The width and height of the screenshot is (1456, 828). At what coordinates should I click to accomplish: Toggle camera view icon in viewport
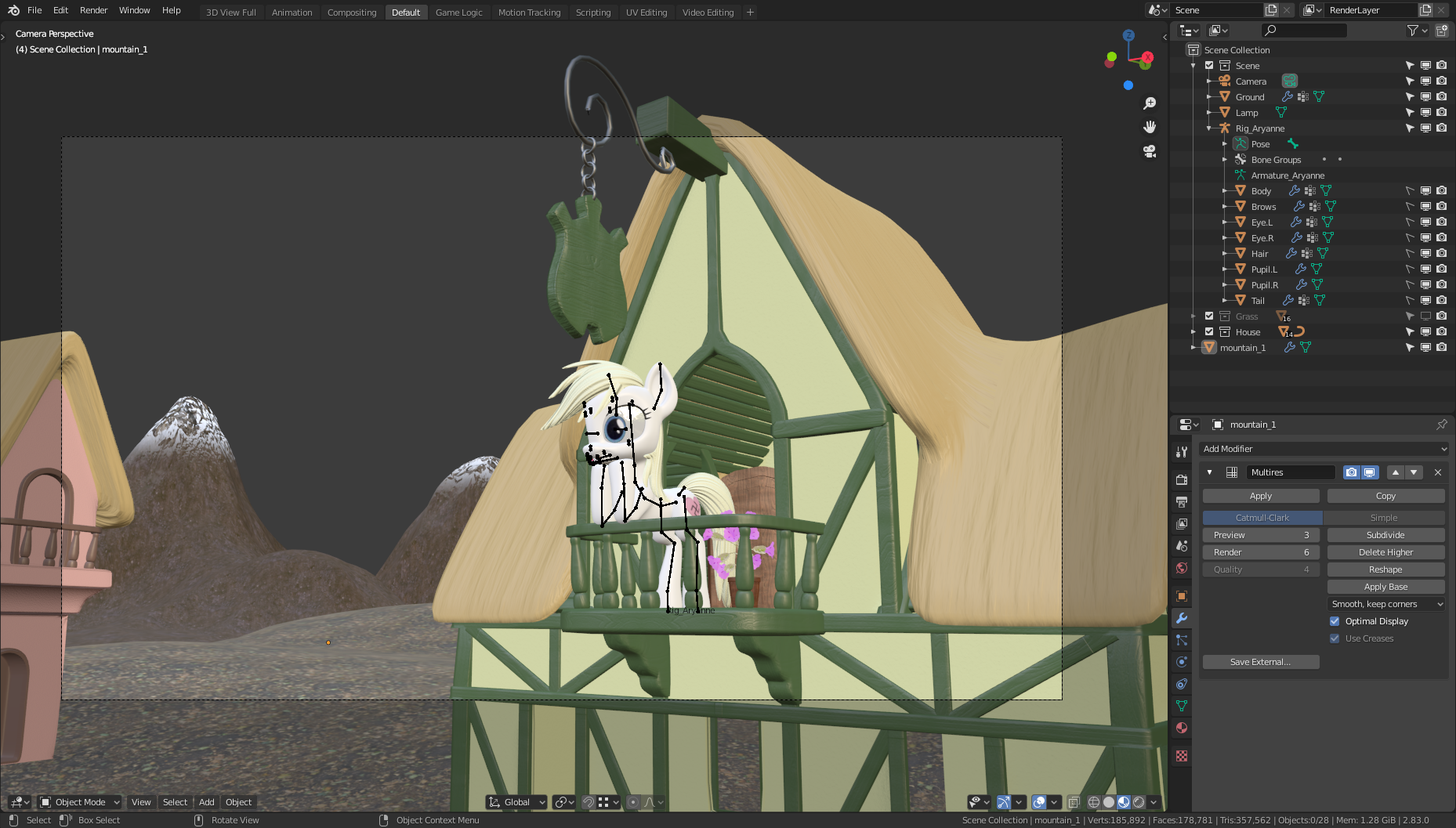tap(1150, 151)
